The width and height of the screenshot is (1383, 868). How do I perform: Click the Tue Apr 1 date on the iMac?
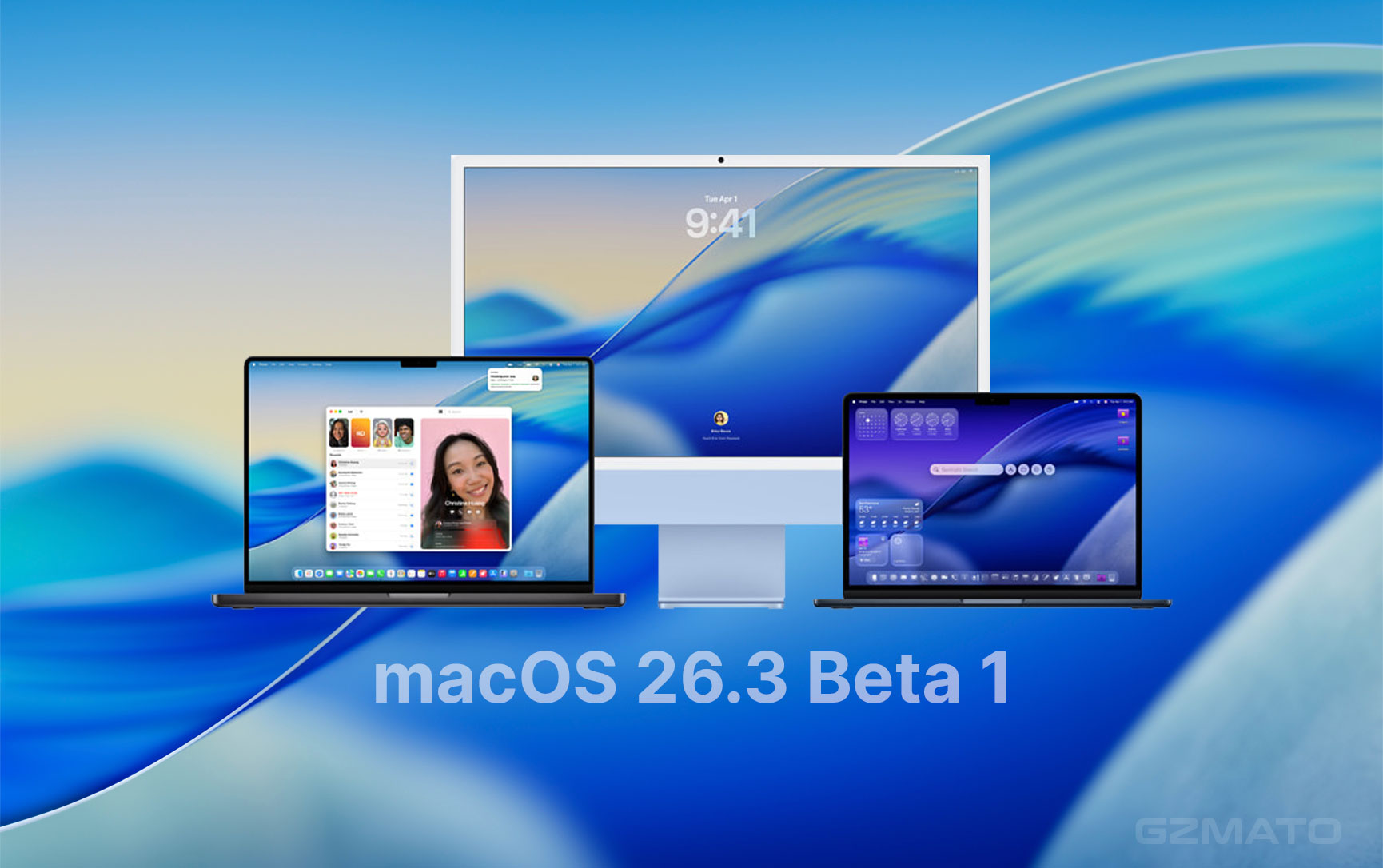[x=720, y=198]
